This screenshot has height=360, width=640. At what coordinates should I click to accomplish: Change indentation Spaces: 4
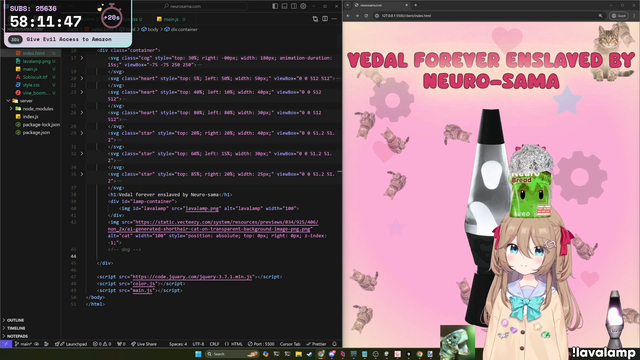[178, 344]
